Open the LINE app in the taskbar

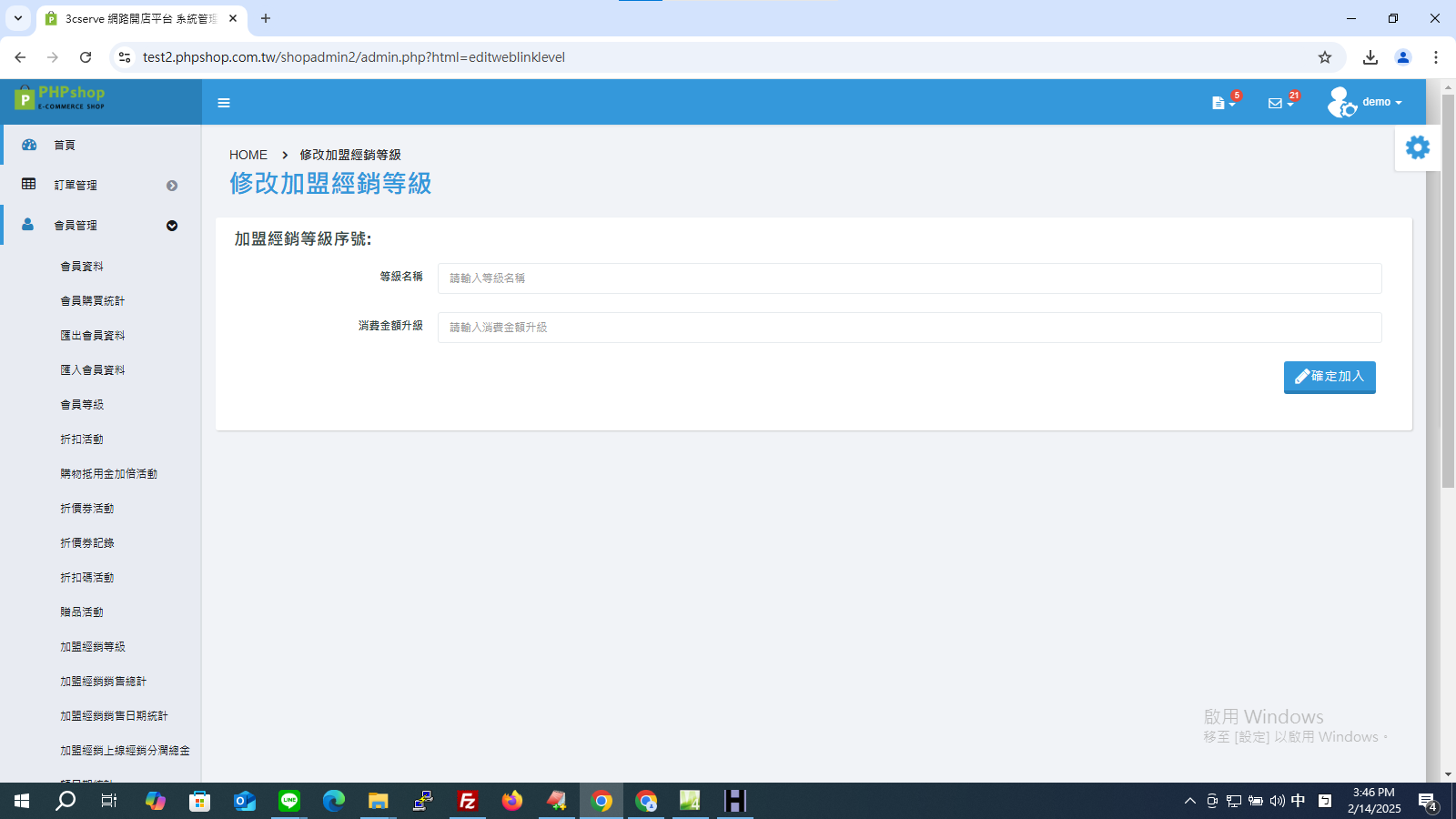[x=289, y=801]
